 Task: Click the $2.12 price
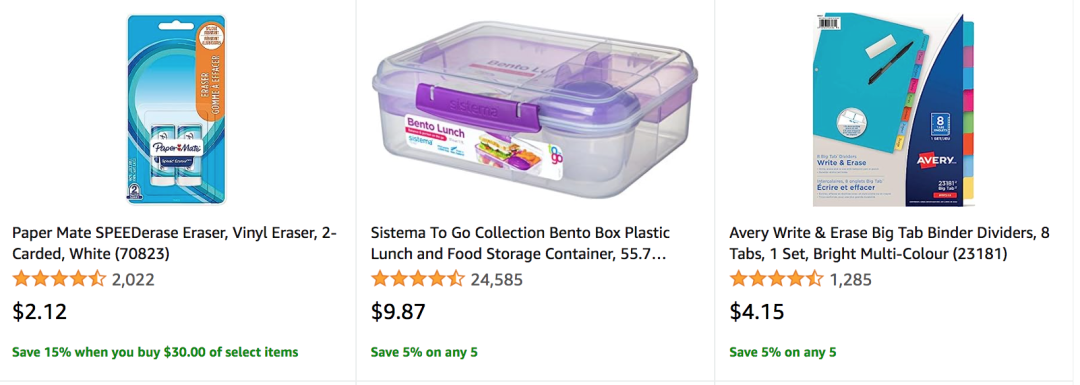pyautogui.click(x=40, y=312)
